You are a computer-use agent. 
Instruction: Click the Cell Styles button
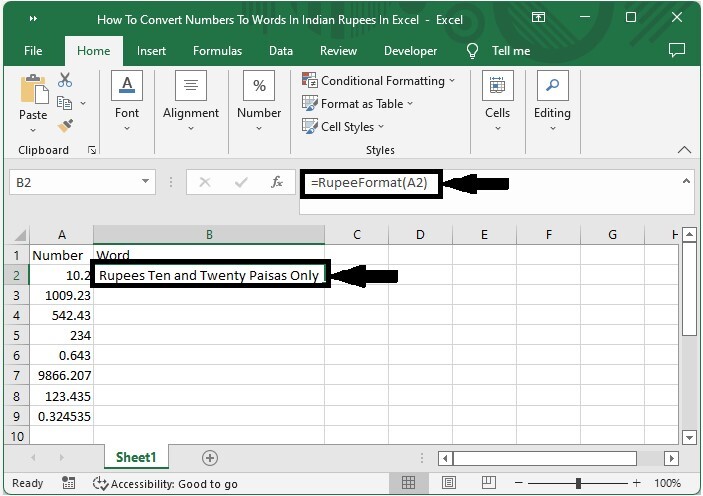click(343, 126)
